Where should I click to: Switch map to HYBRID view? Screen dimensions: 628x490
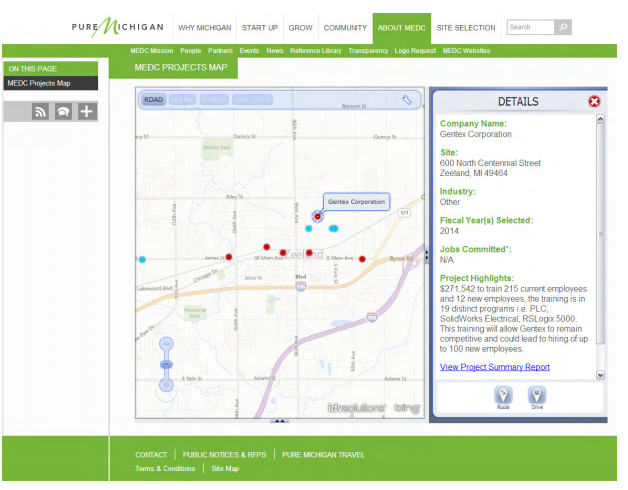tap(213, 100)
